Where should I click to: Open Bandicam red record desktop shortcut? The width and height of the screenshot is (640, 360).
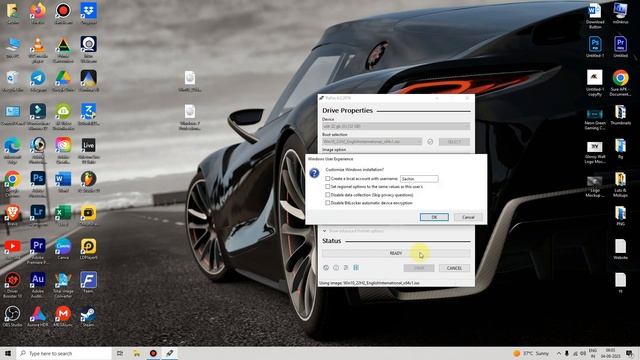coord(63,13)
